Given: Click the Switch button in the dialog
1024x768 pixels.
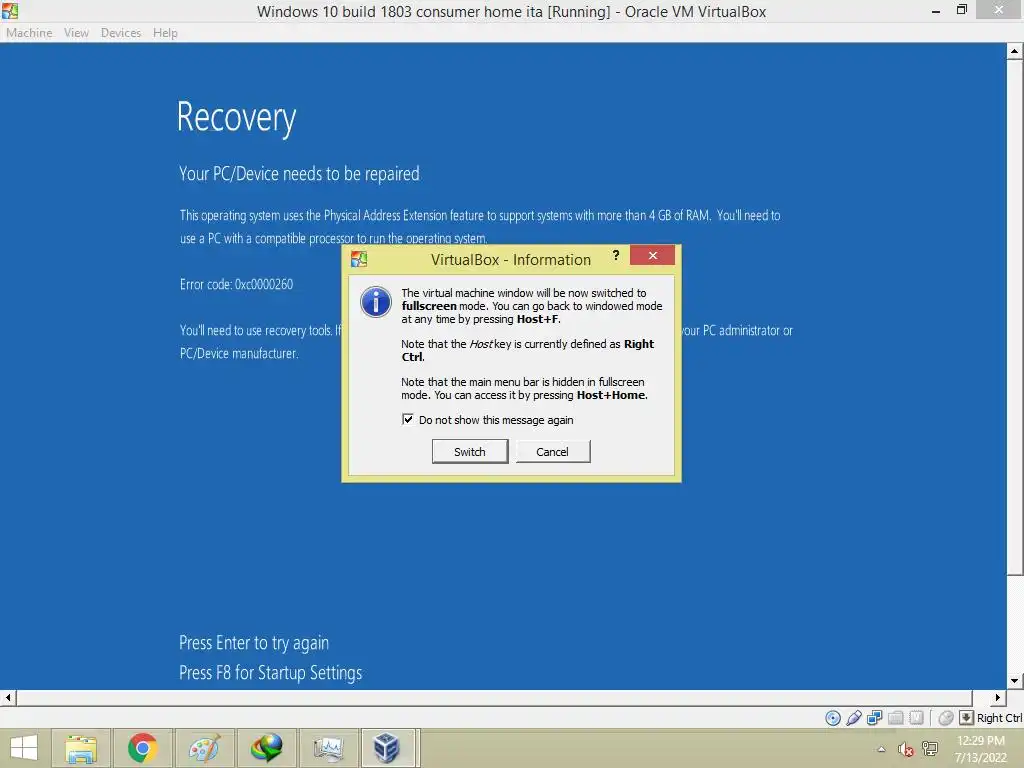Looking at the screenshot, I should (470, 451).
